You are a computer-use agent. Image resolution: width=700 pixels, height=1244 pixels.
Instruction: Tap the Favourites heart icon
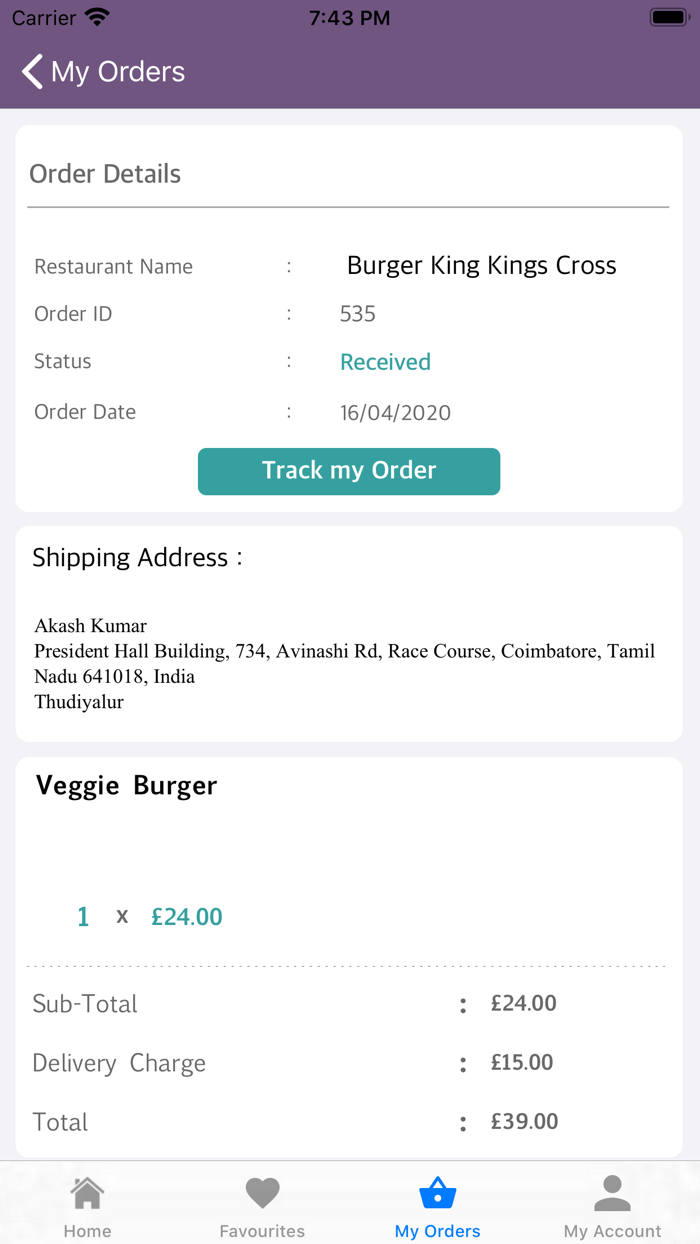[262, 1193]
